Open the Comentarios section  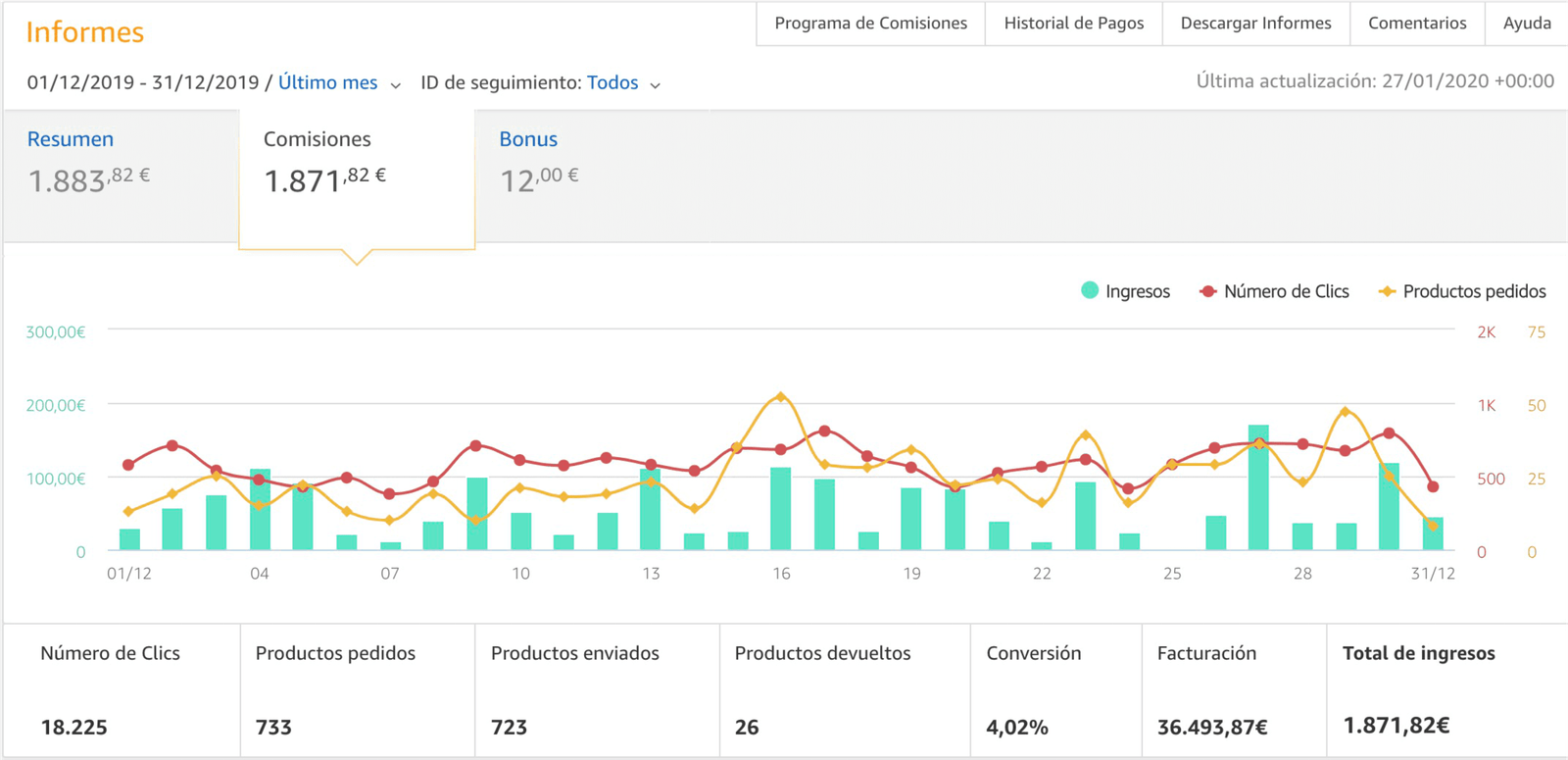click(x=1417, y=24)
